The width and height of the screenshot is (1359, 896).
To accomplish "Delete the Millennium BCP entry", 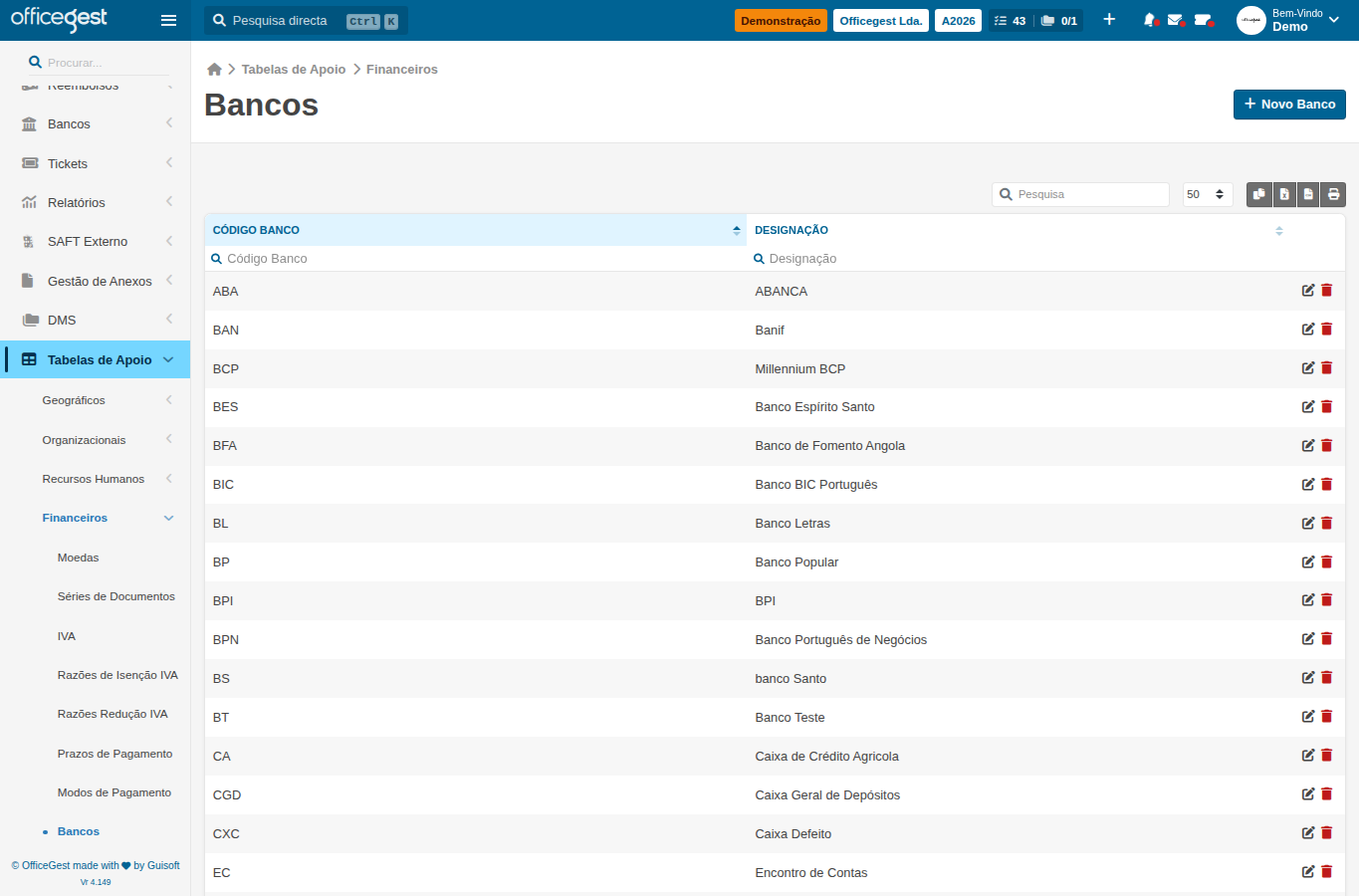I will pos(1326,368).
